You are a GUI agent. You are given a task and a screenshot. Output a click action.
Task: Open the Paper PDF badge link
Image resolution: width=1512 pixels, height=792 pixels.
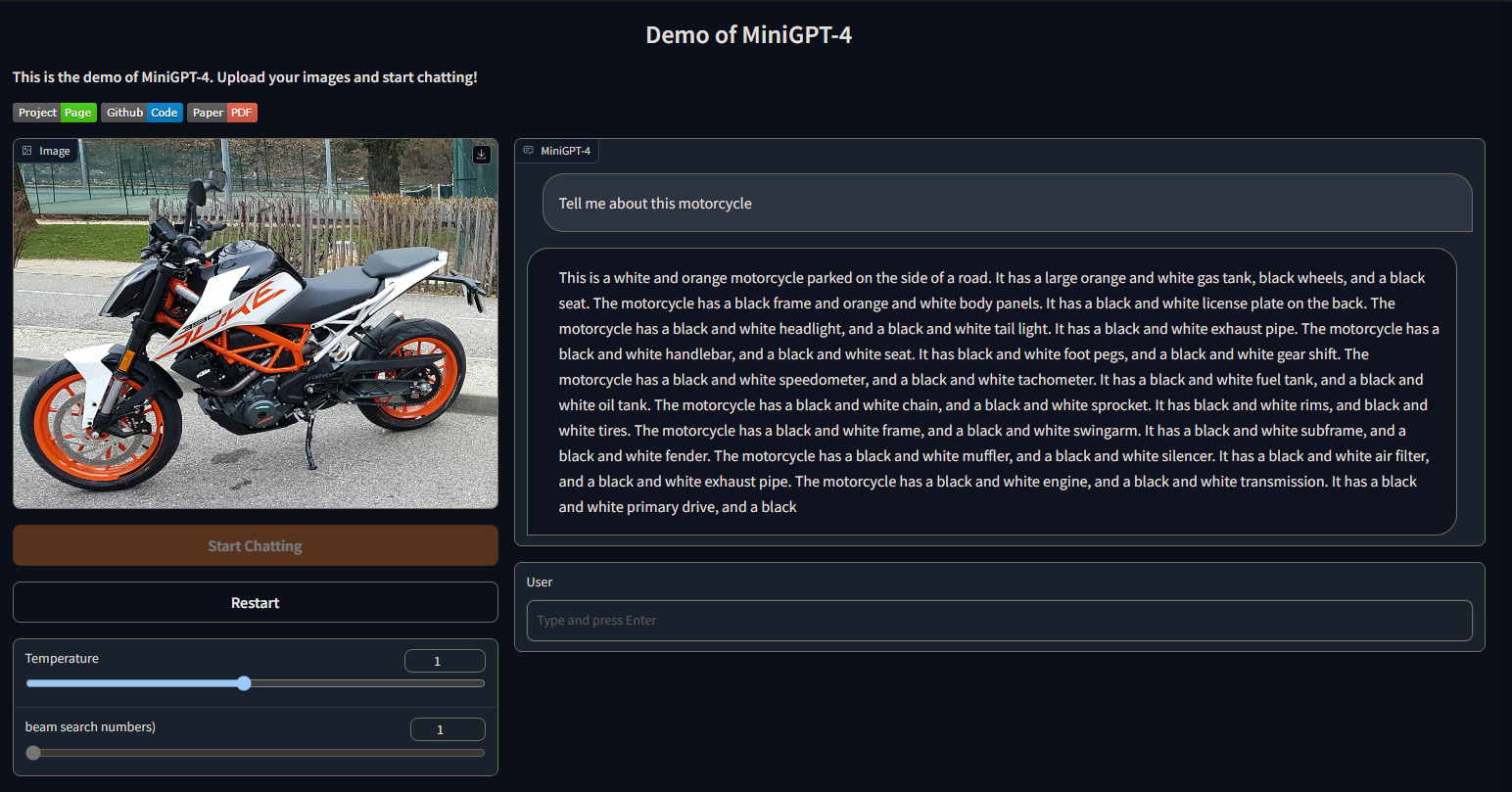pos(222,113)
